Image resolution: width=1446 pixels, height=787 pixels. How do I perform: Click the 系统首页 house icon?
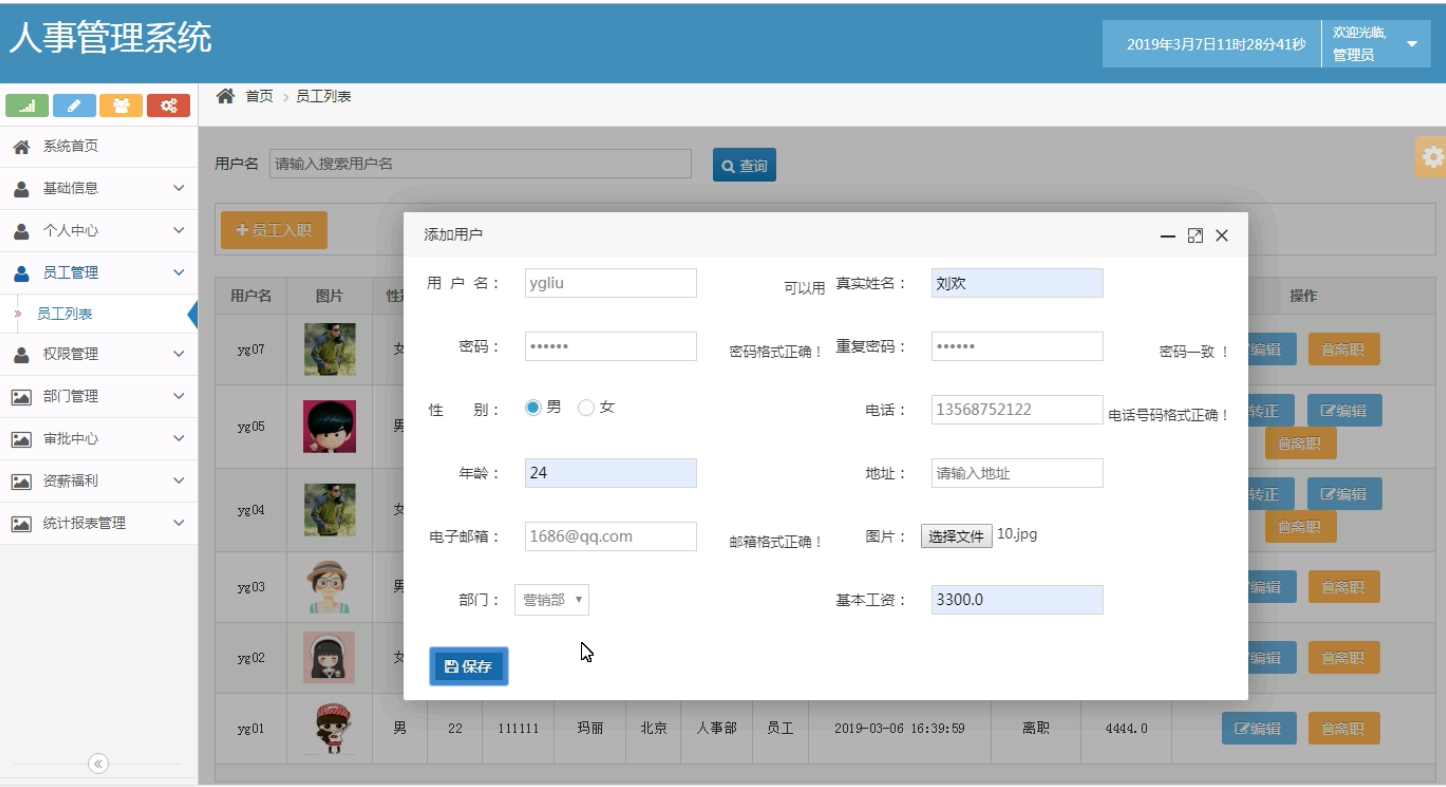click(21, 147)
